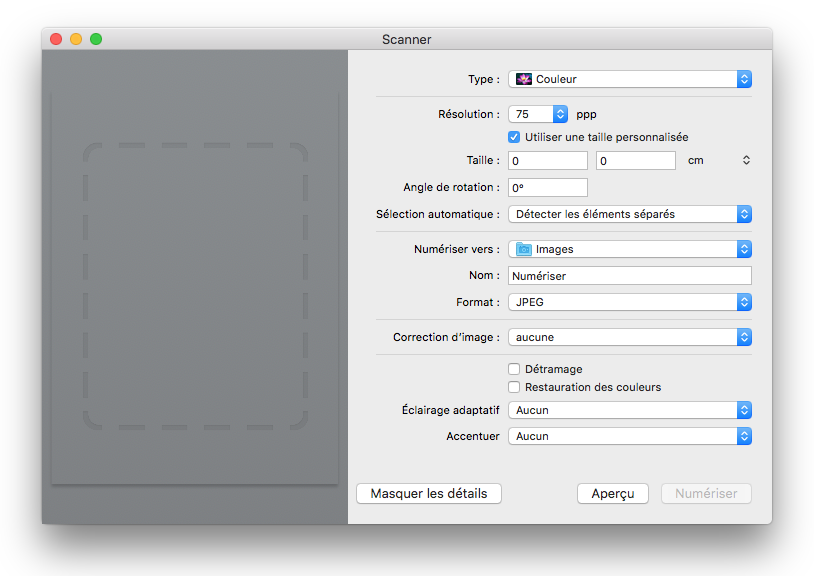Click the yellow minimize window button
Viewport: 814px width, 576px height.
click(76, 39)
